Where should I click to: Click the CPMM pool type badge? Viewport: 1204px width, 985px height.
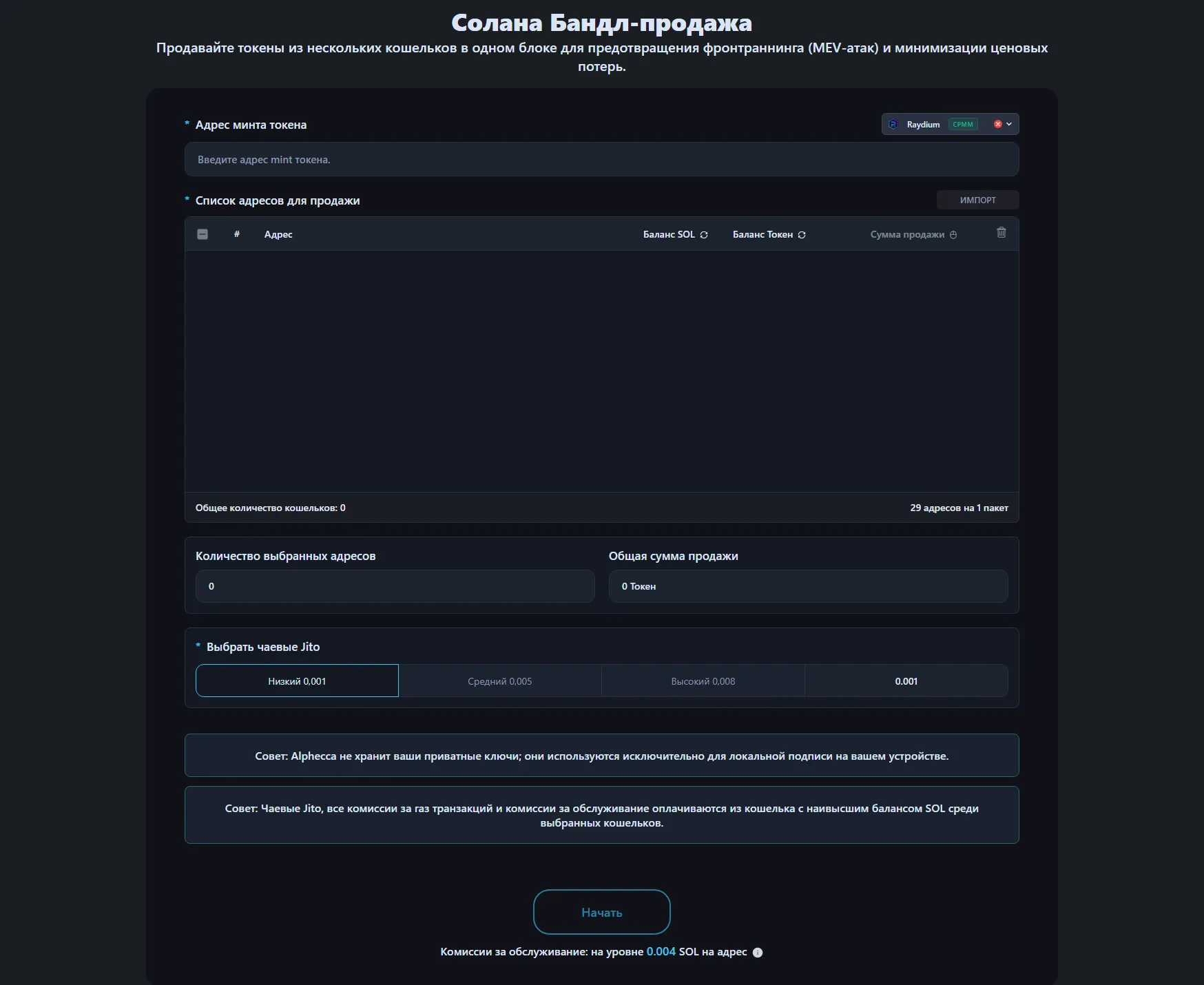tap(963, 125)
